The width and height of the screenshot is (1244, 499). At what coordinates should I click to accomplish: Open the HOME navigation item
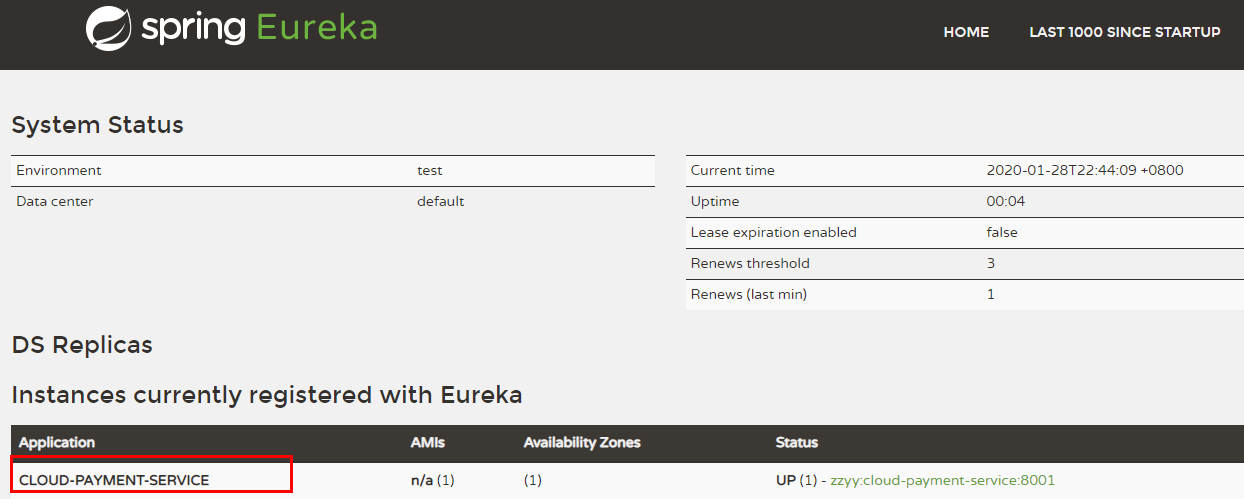click(x=966, y=32)
